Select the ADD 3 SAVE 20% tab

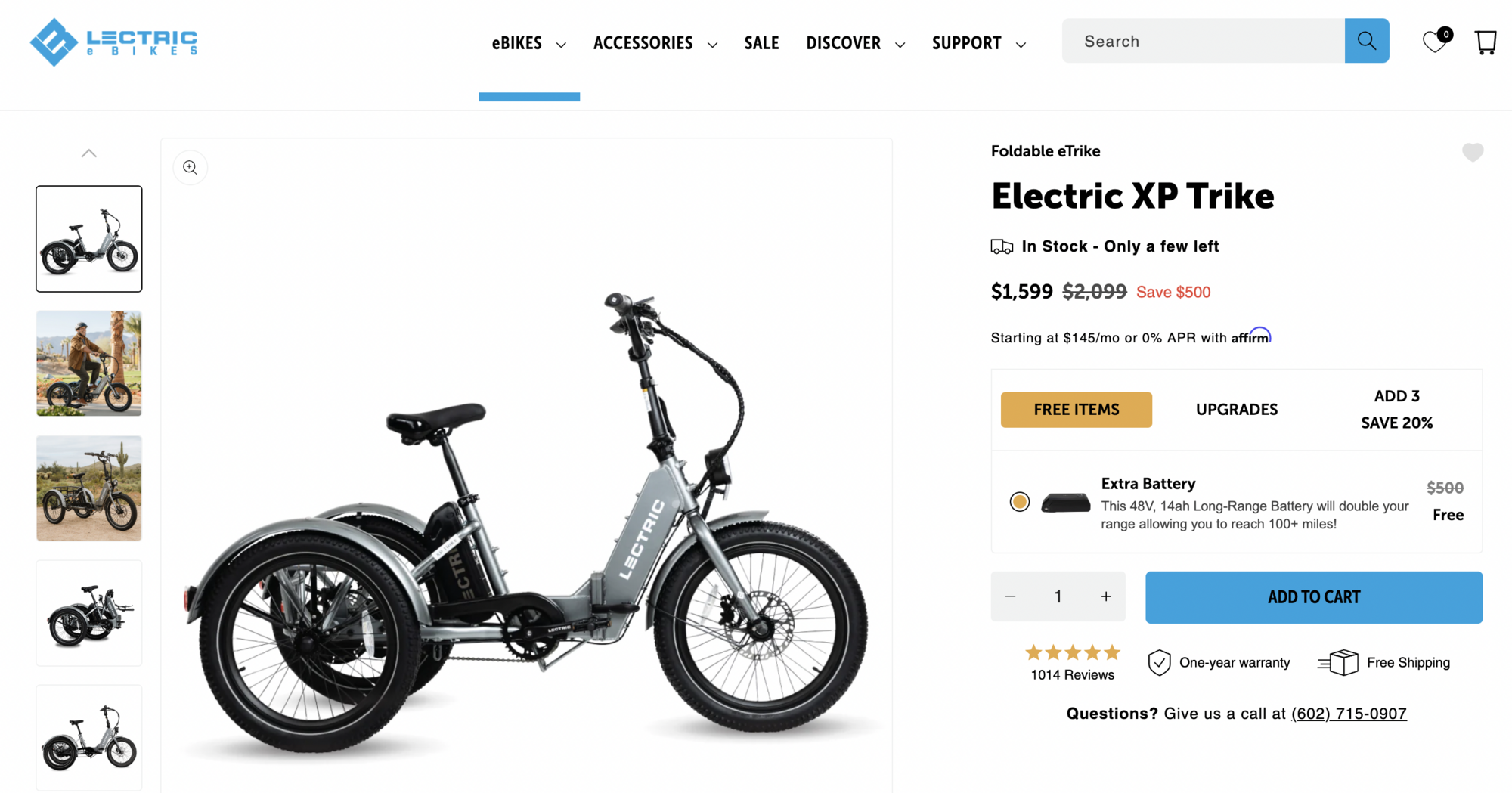click(x=1396, y=410)
